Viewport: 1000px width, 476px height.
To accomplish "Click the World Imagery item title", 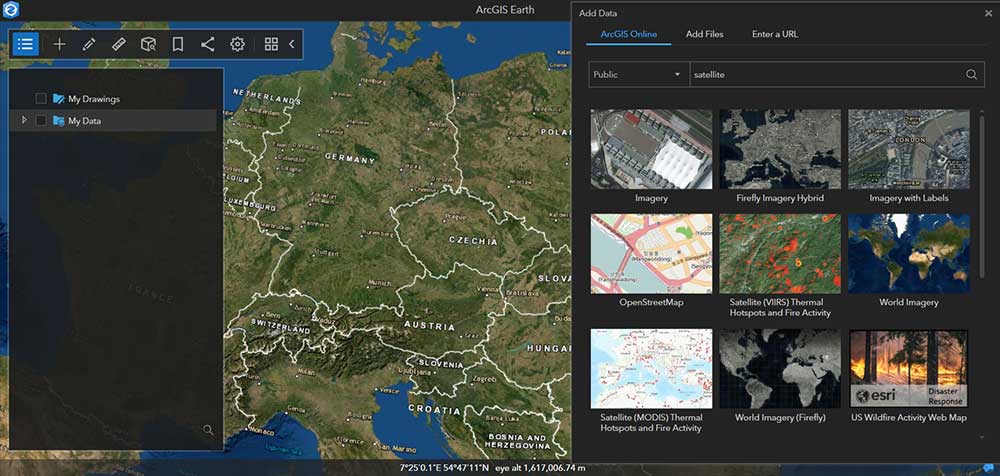I will click(x=909, y=302).
